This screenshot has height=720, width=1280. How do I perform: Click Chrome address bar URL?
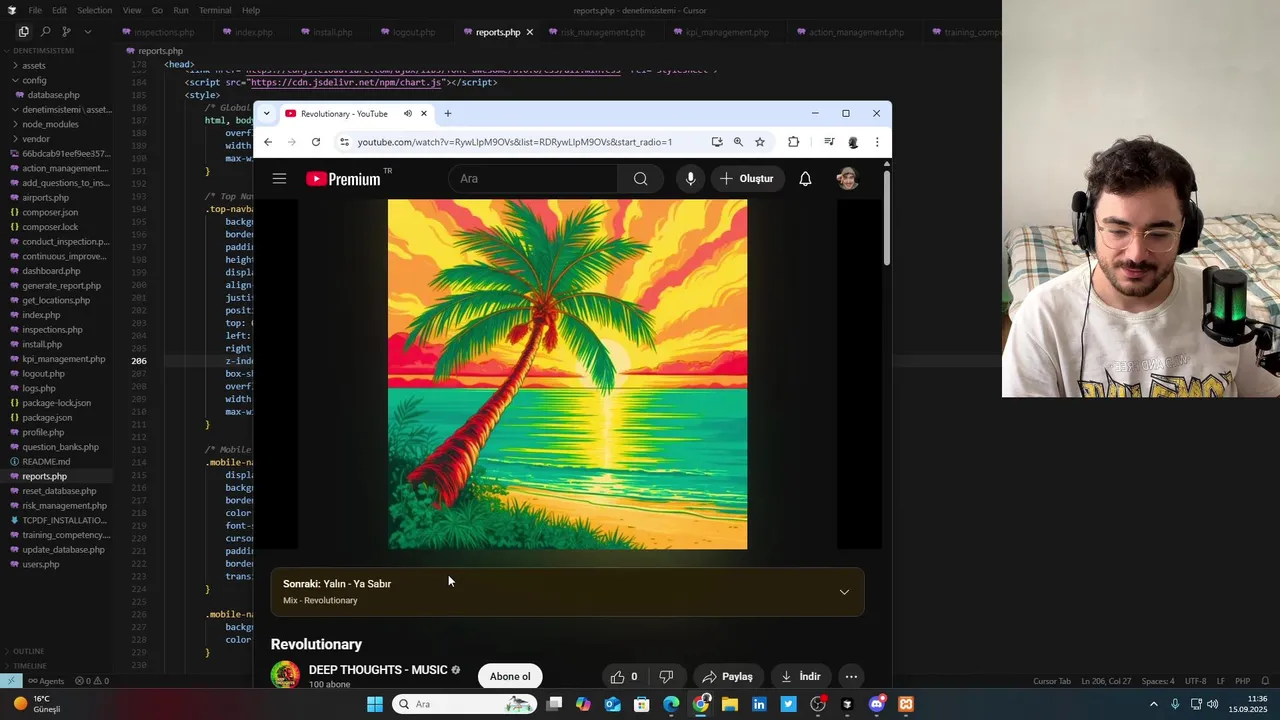point(515,142)
